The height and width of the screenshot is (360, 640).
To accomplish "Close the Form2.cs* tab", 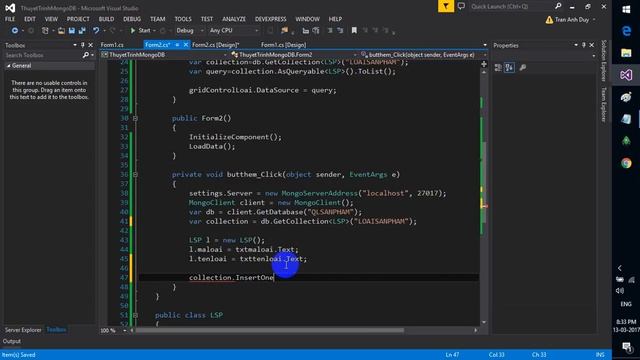I will (185, 45).
